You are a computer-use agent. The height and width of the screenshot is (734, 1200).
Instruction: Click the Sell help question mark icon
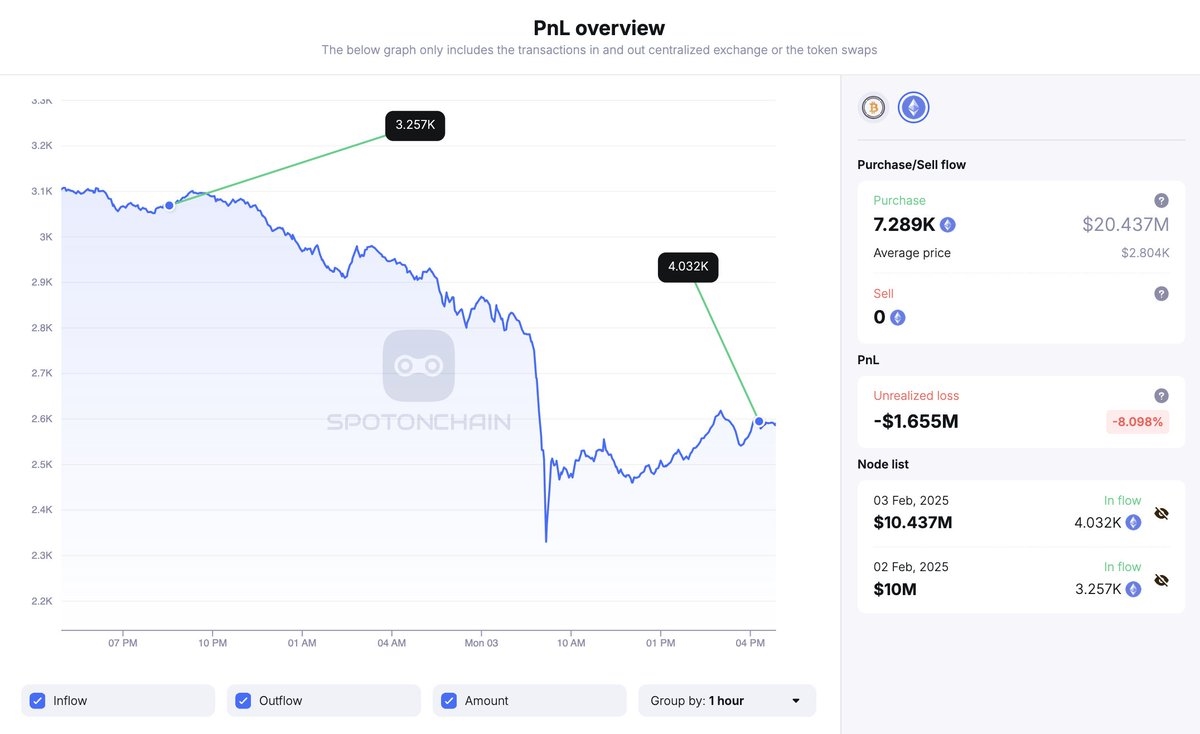1161,294
